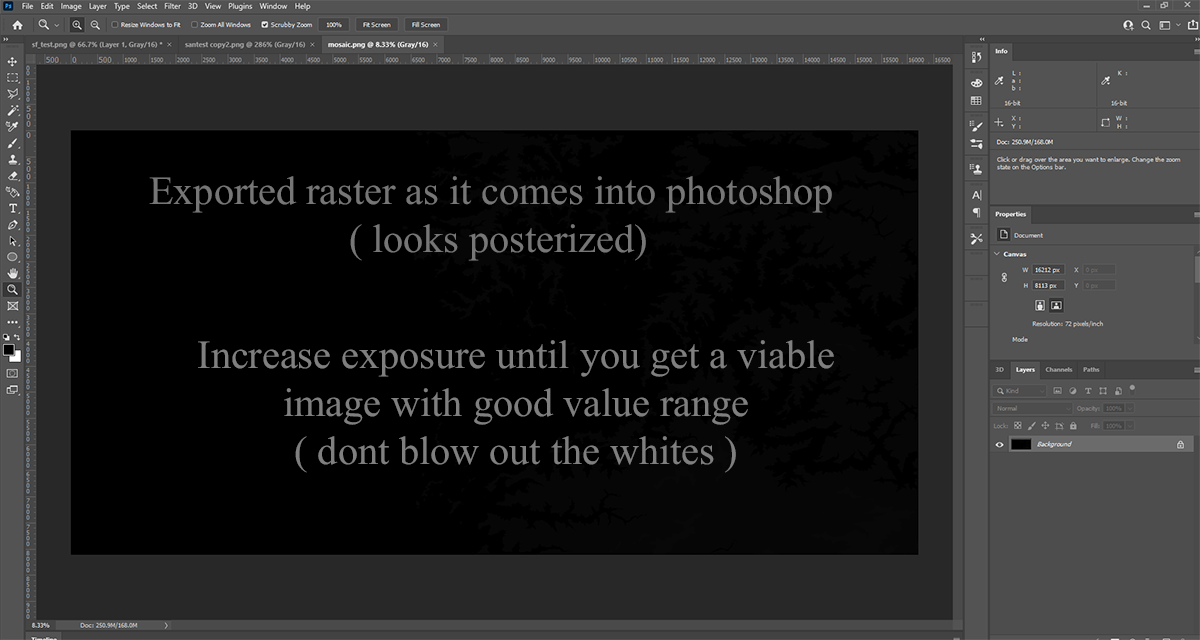1200x640 pixels.
Task: Toggle lock all padlock in Lock row
Action: (1071, 426)
